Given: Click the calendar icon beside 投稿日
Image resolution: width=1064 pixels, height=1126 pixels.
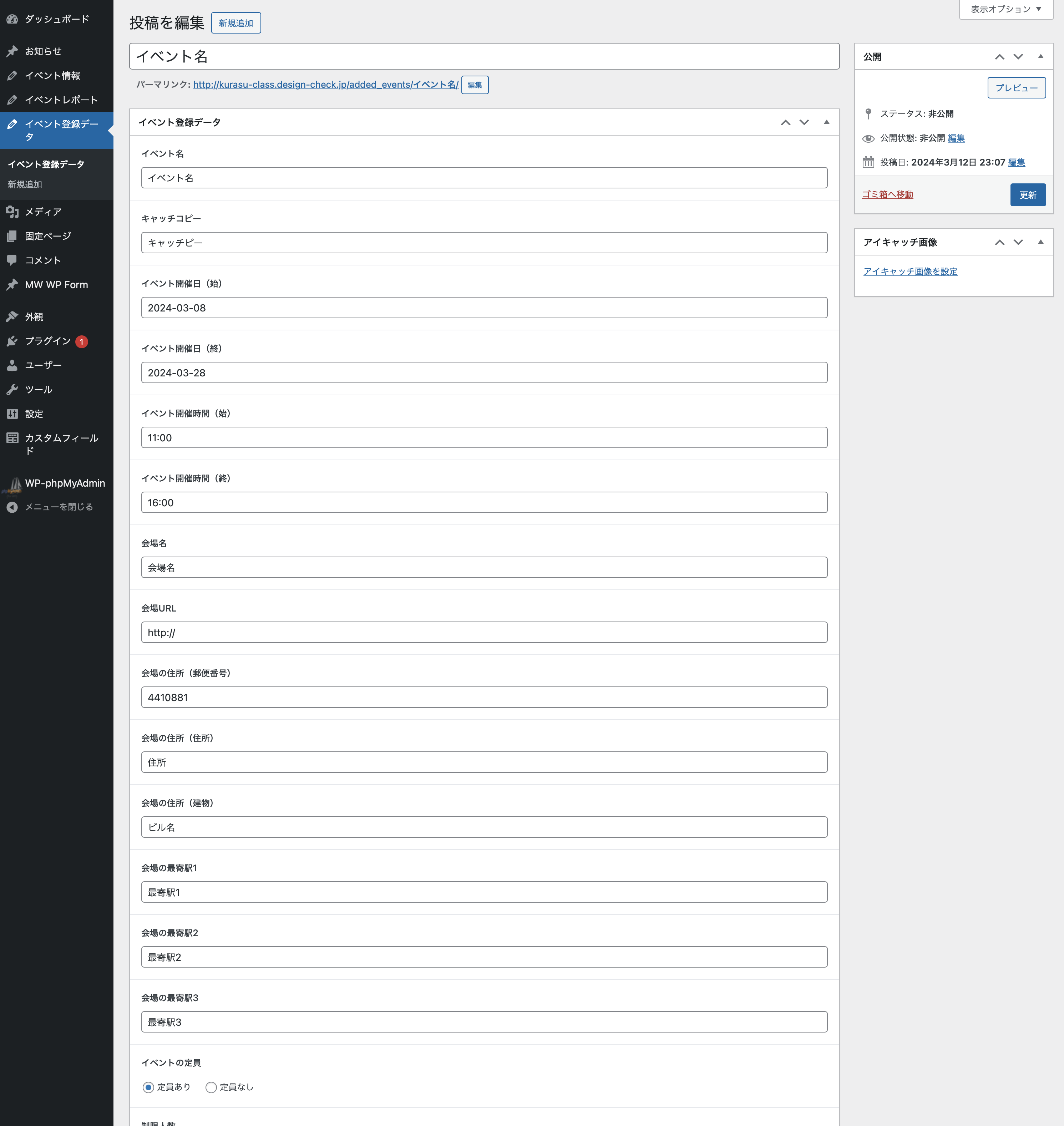Looking at the screenshot, I should coord(868,162).
